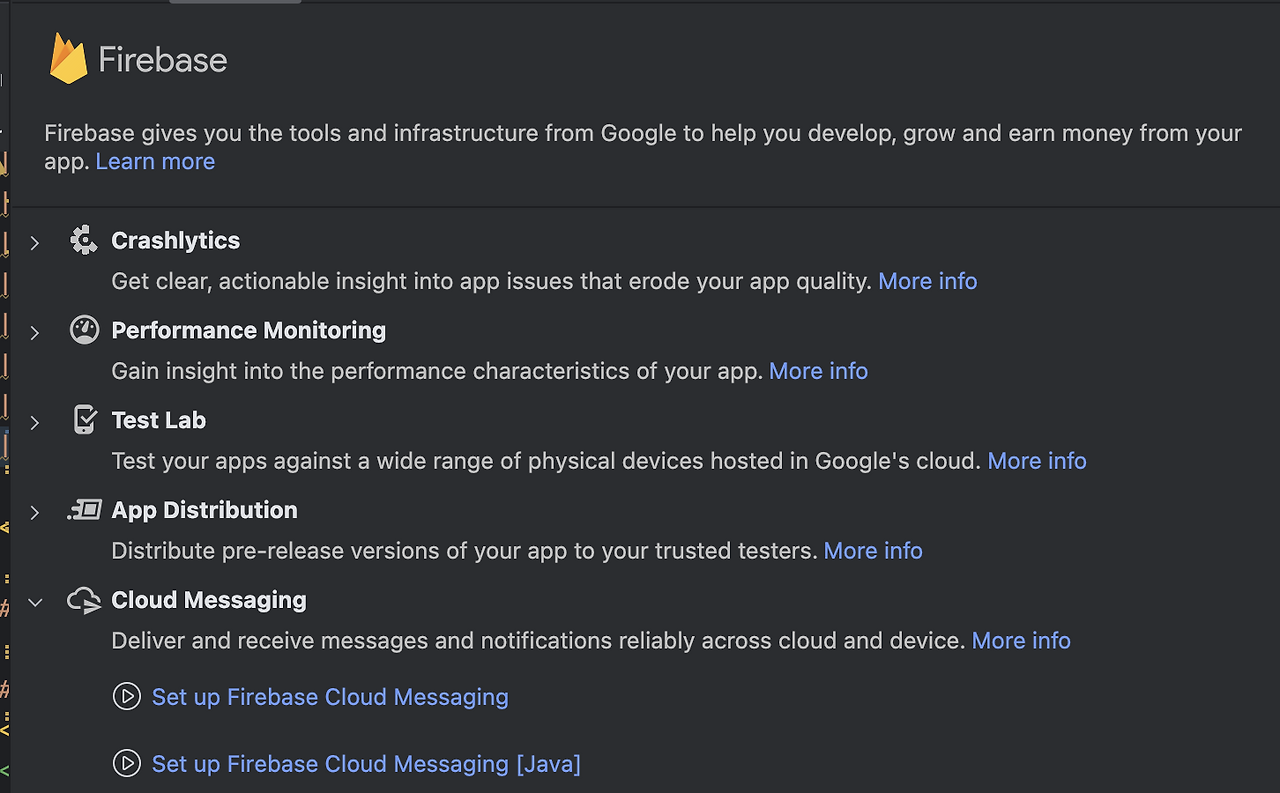Click the Crashlytics description starting 'Get clear, actionable insight'

491,282
